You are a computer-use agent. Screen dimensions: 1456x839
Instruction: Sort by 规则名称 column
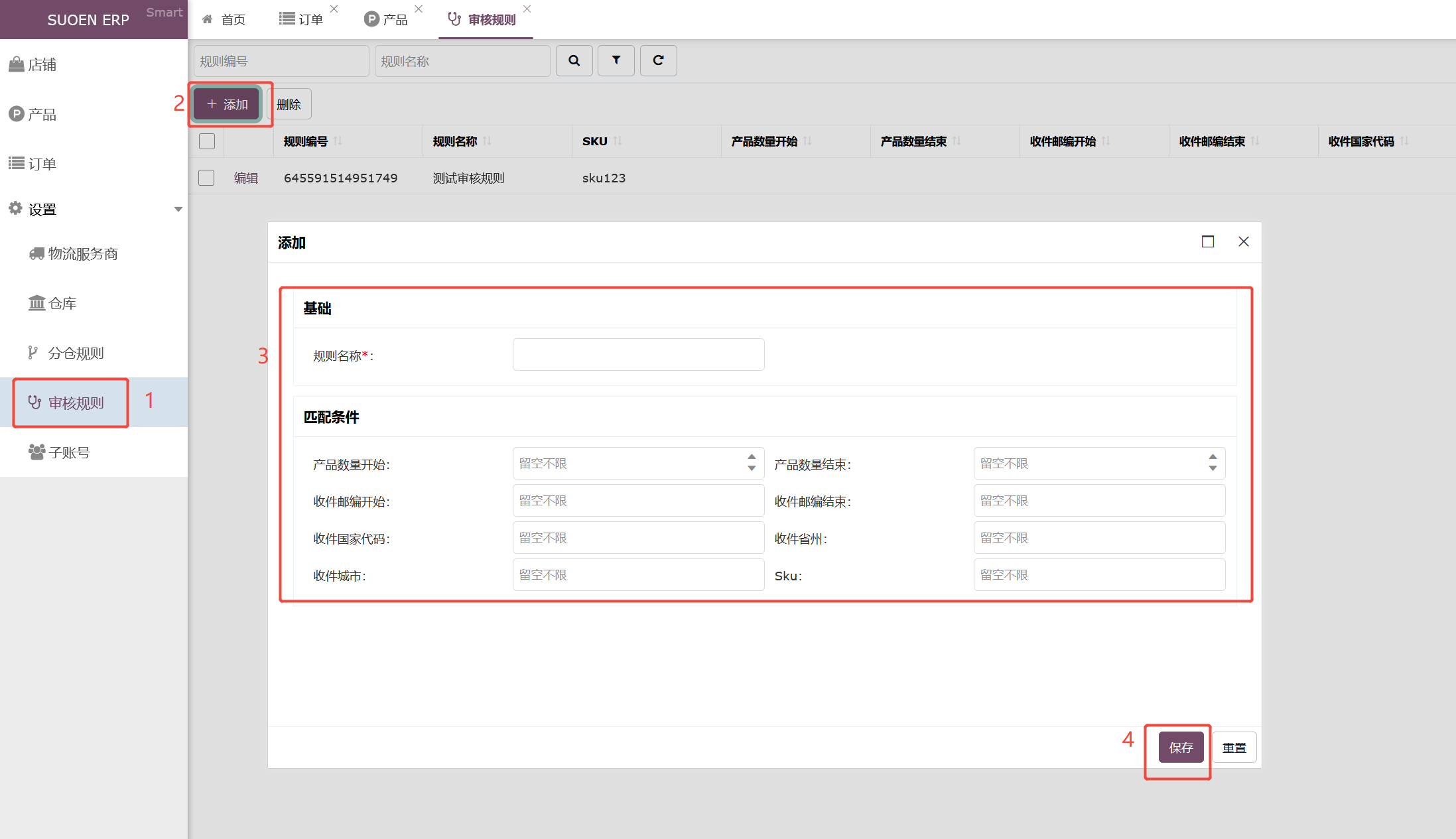pos(487,141)
